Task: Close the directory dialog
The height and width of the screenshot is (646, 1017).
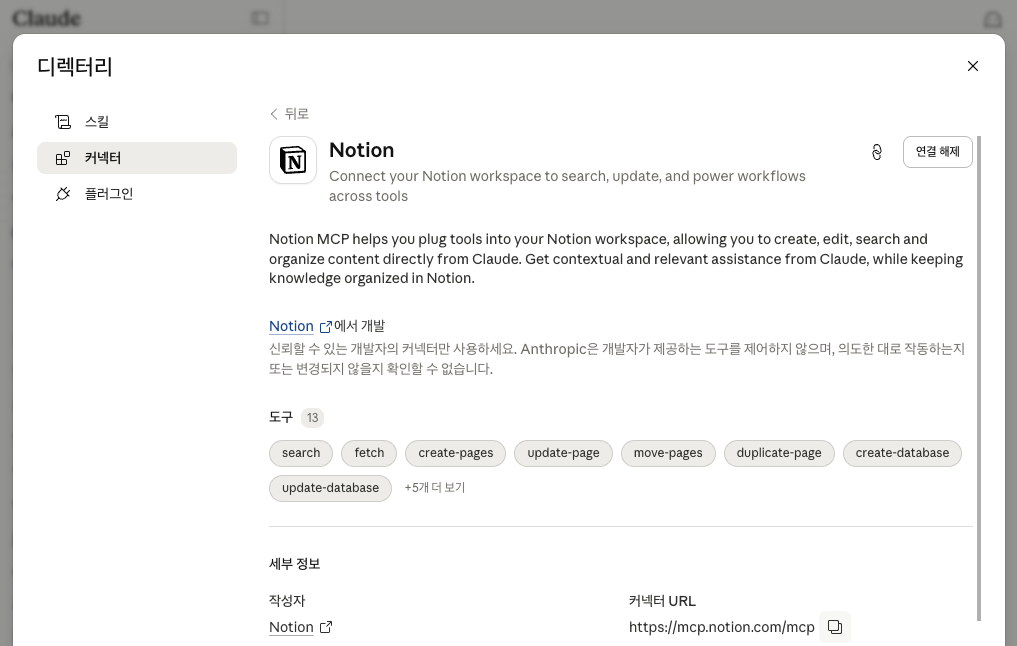Action: [972, 66]
